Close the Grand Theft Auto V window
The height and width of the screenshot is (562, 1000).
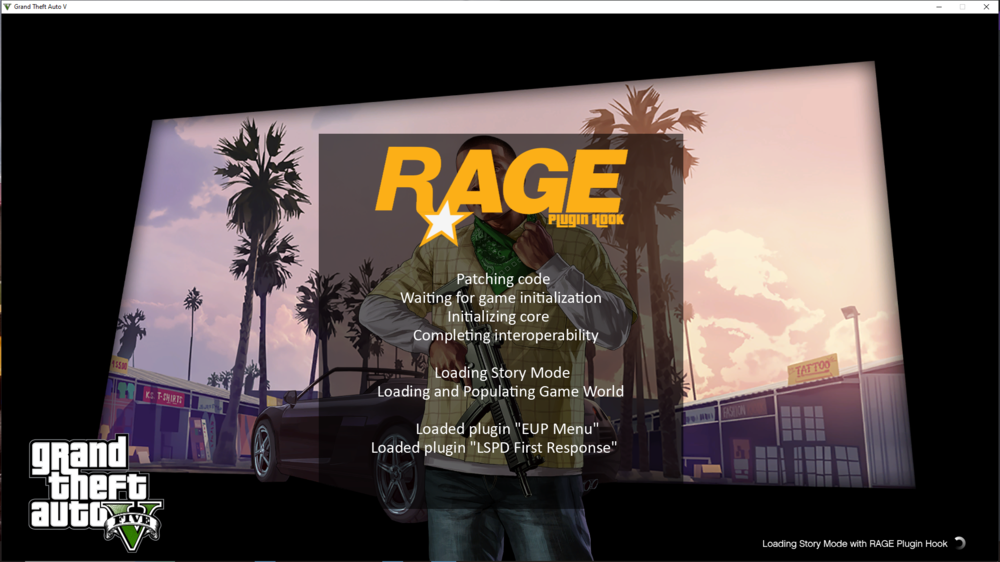pos(986,6)
